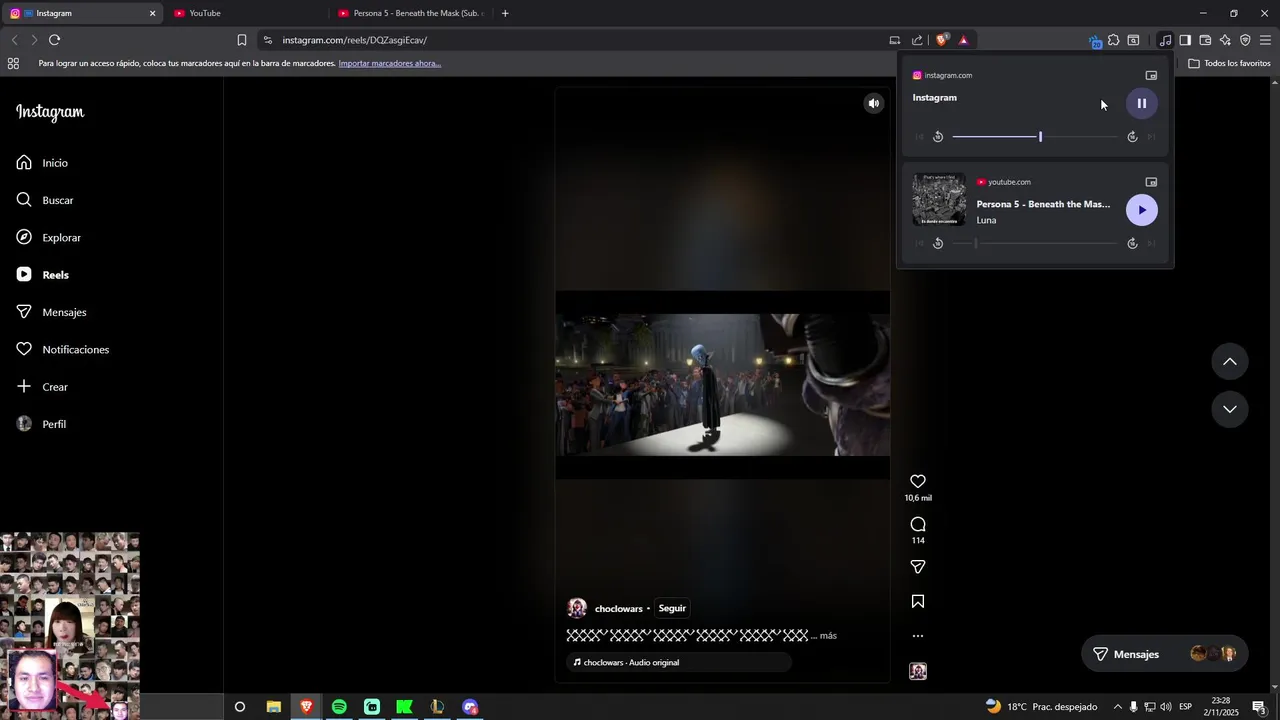Screen dimensions: 1280x720
Task: Seek the Instagram media progress slider
Action: pos(1034,137)
